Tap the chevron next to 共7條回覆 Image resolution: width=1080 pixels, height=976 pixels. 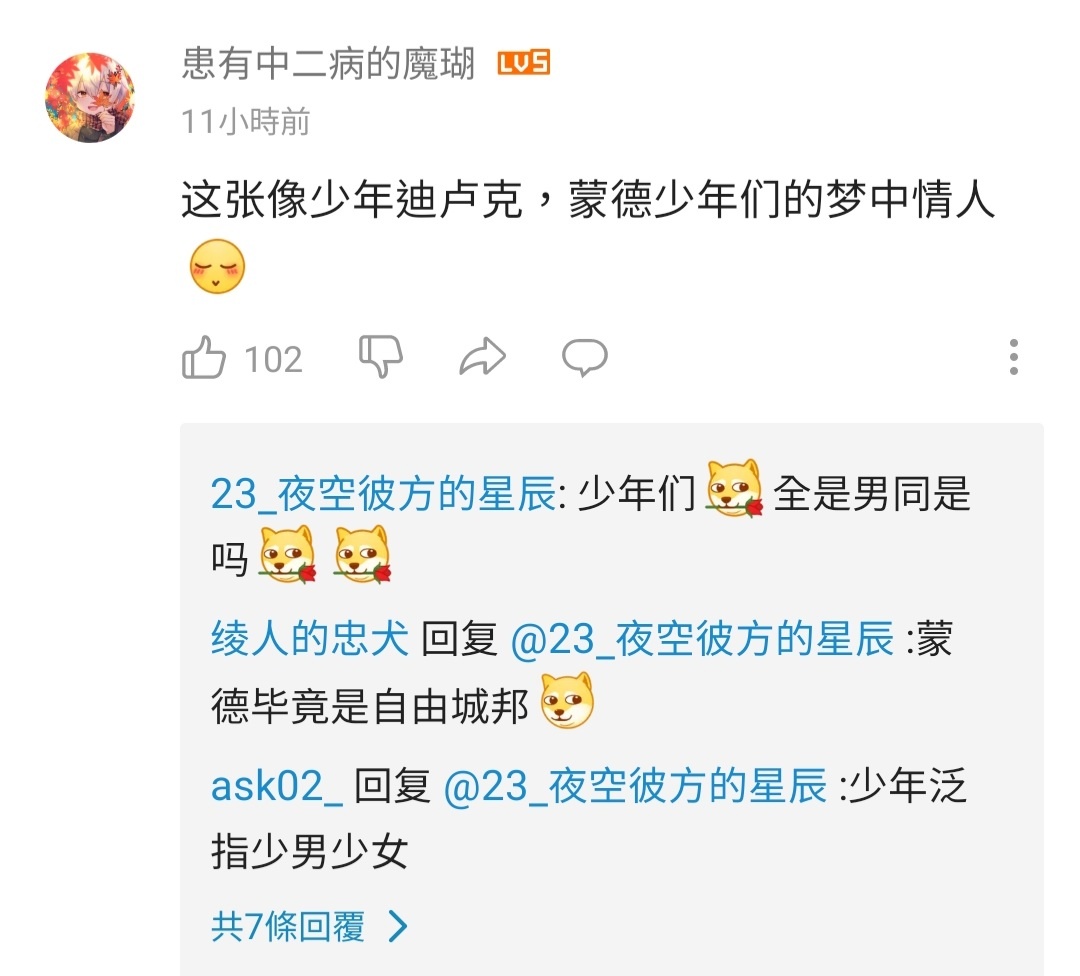[398, 926]
